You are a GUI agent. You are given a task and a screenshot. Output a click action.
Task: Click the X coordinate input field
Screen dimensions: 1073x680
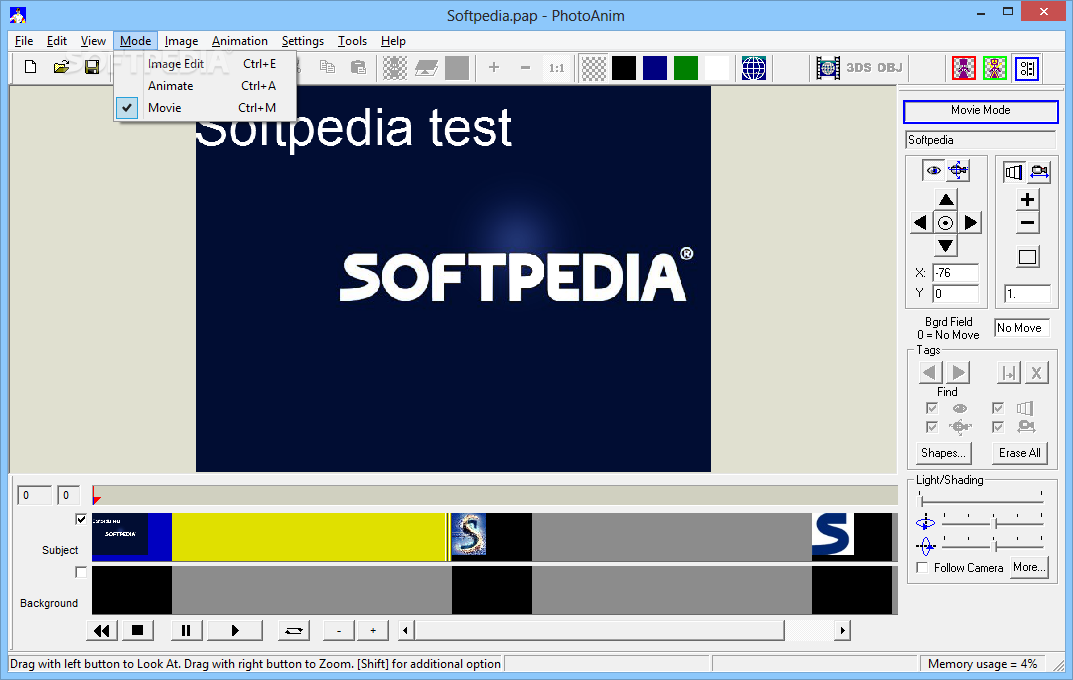[955, 272]
